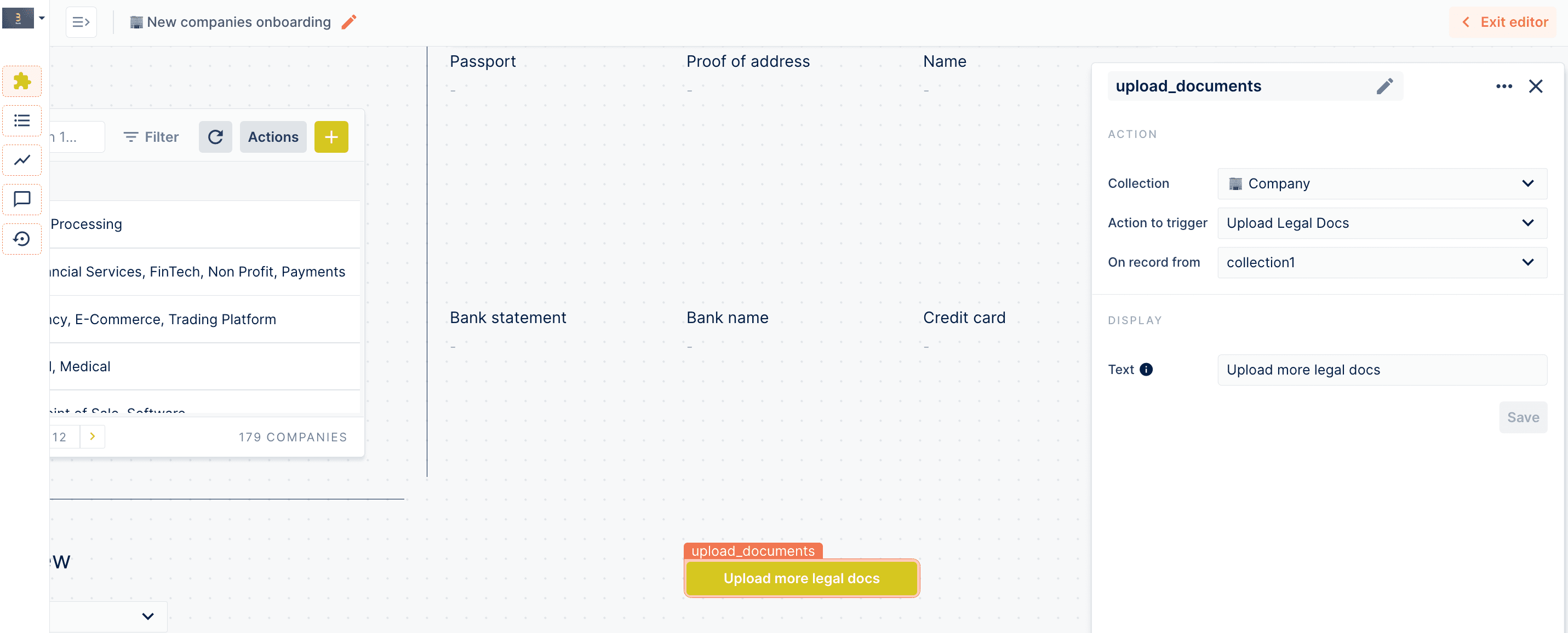This screenshot has height=633, width=1568.
Task: Expand the Collection dropdown
Action: 1382,184
